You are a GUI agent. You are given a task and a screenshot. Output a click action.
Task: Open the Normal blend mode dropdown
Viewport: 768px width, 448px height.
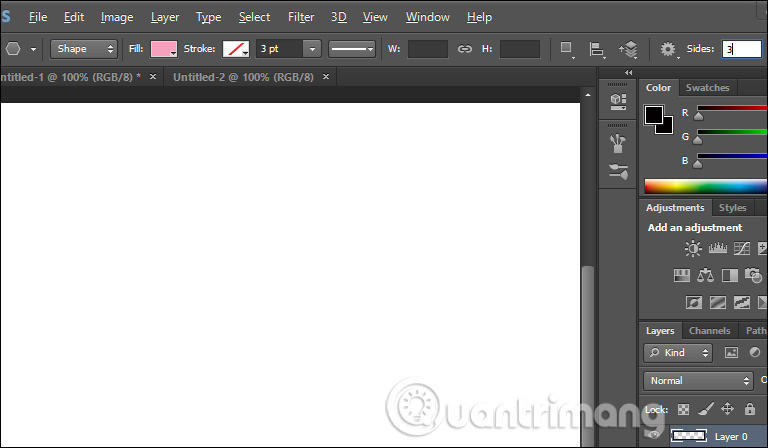coord(698,380)
